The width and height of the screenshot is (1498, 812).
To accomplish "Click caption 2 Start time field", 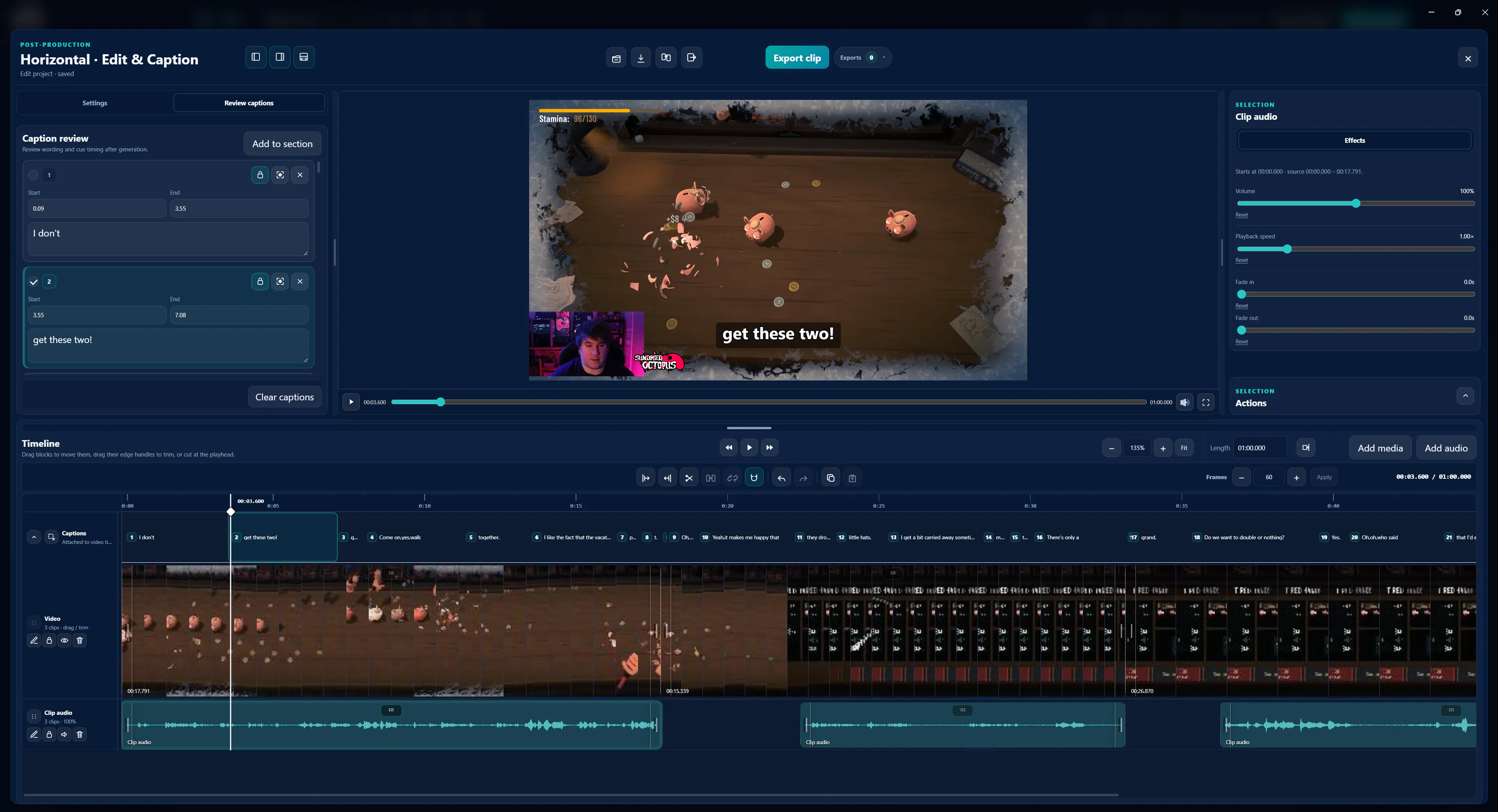I will [97, 315].
